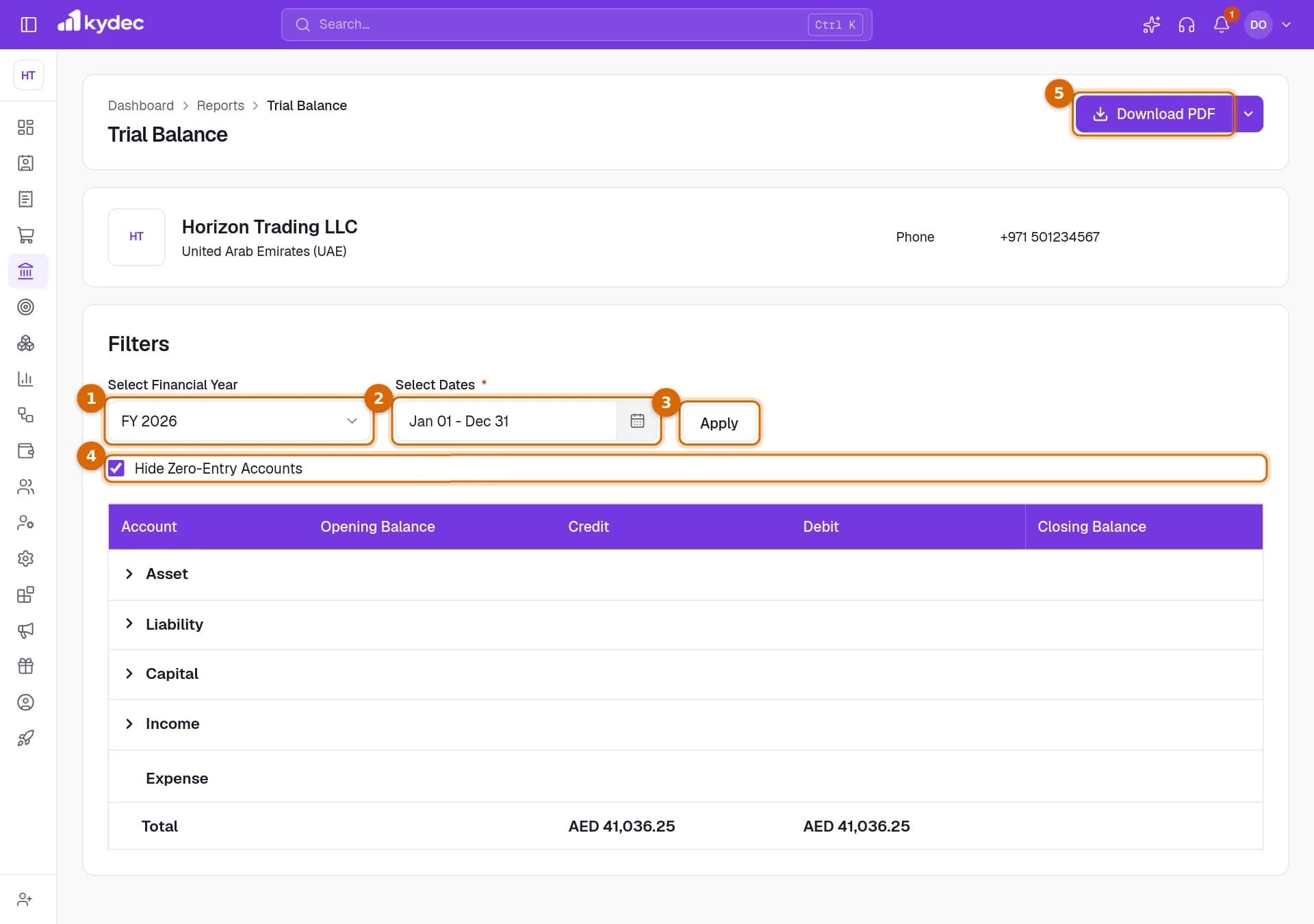Open the bank building accounting sidebar icon
This screenshot has width=1314, height=924.
(25, 271)
